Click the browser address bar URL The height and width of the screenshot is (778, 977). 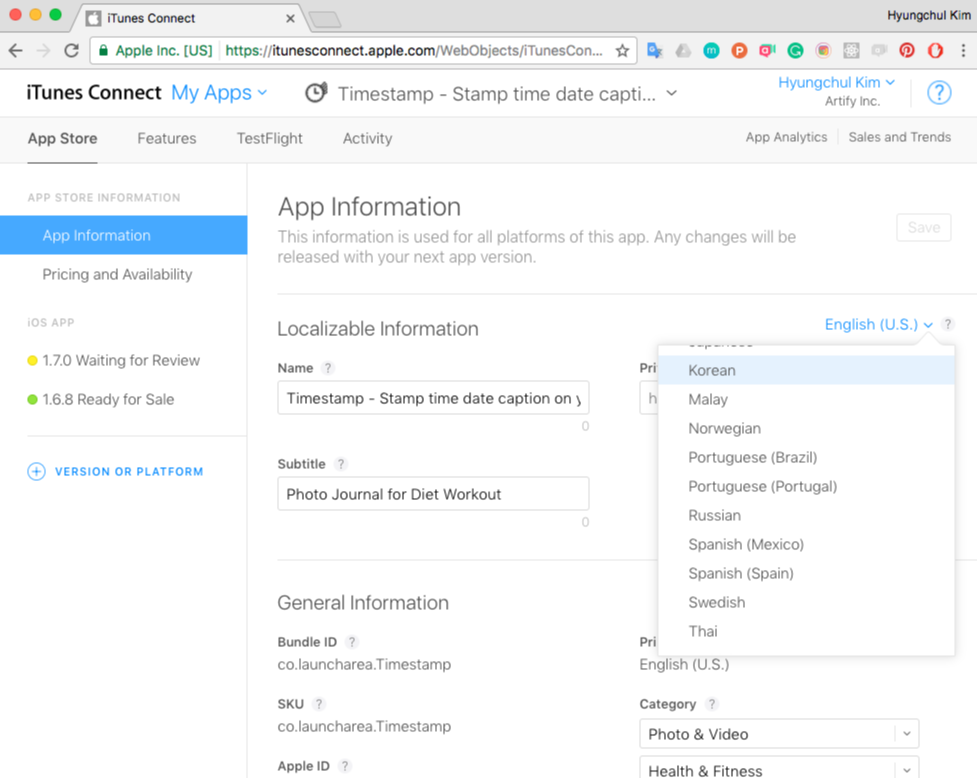tap(414, 50)
